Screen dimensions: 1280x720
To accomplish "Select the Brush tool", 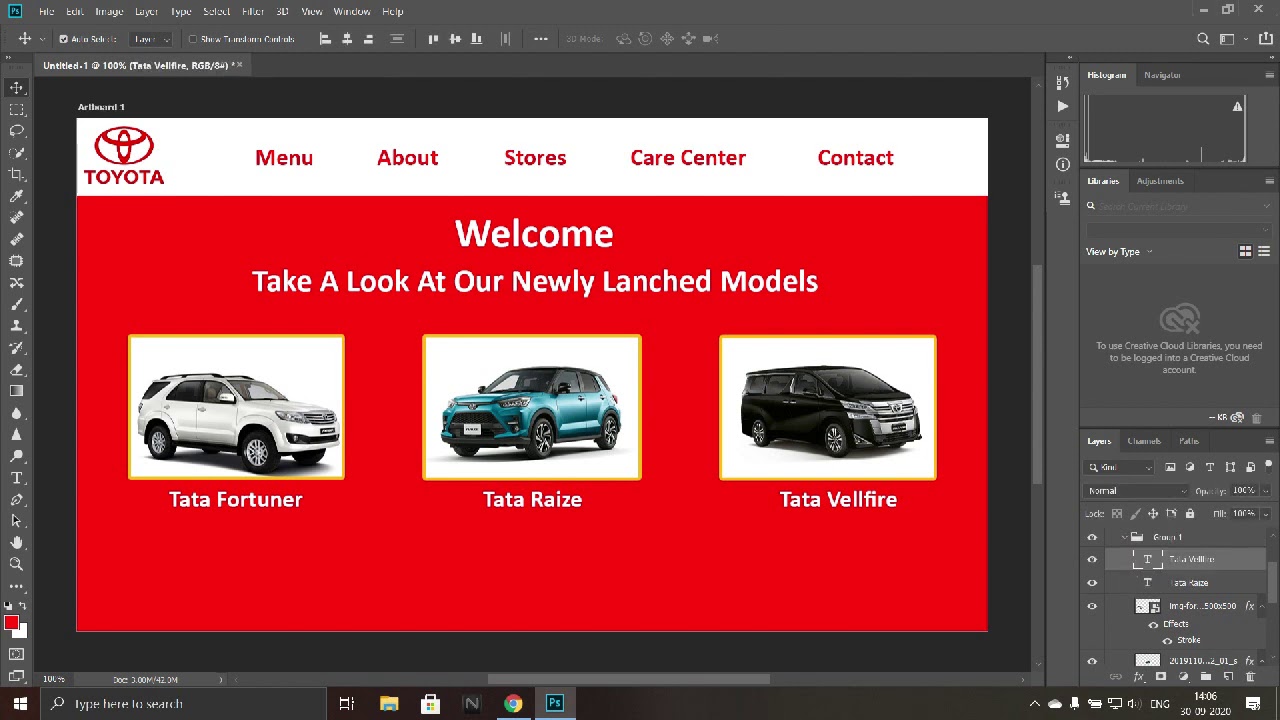I will tap(17, 304).
